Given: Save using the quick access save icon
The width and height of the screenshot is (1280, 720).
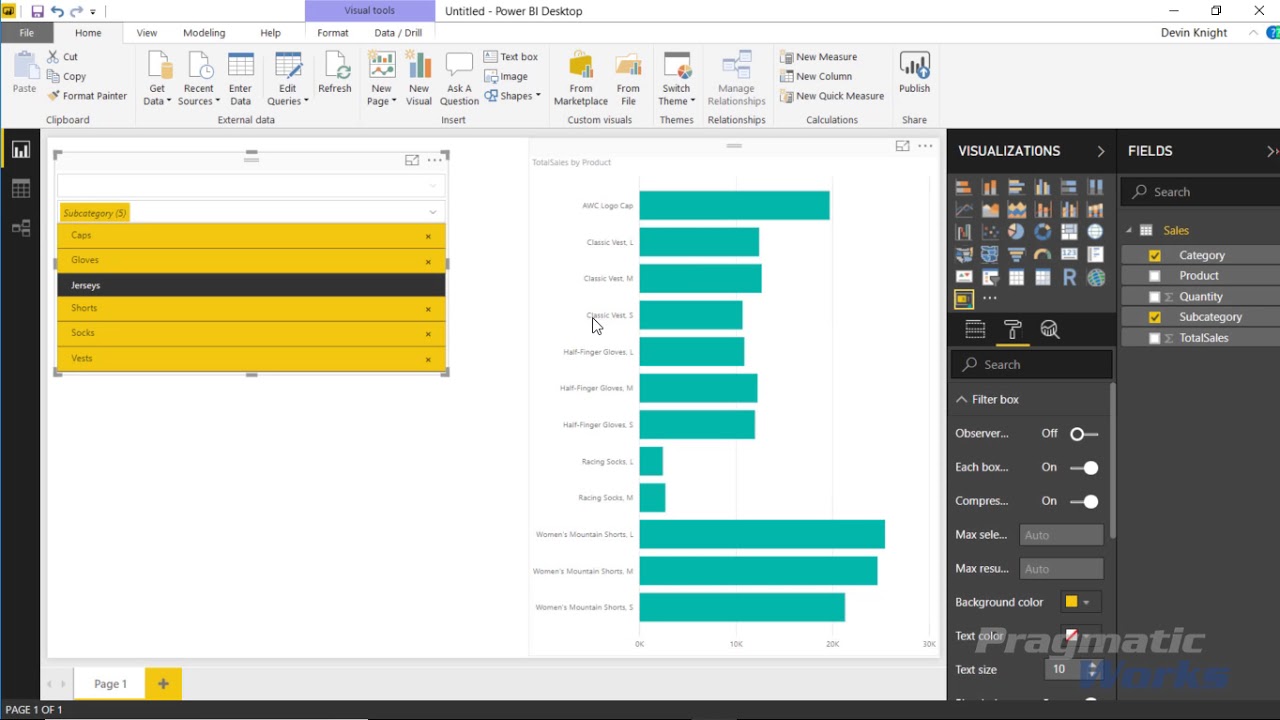Looking at the screenshot, I should click(x=37, y=11).
